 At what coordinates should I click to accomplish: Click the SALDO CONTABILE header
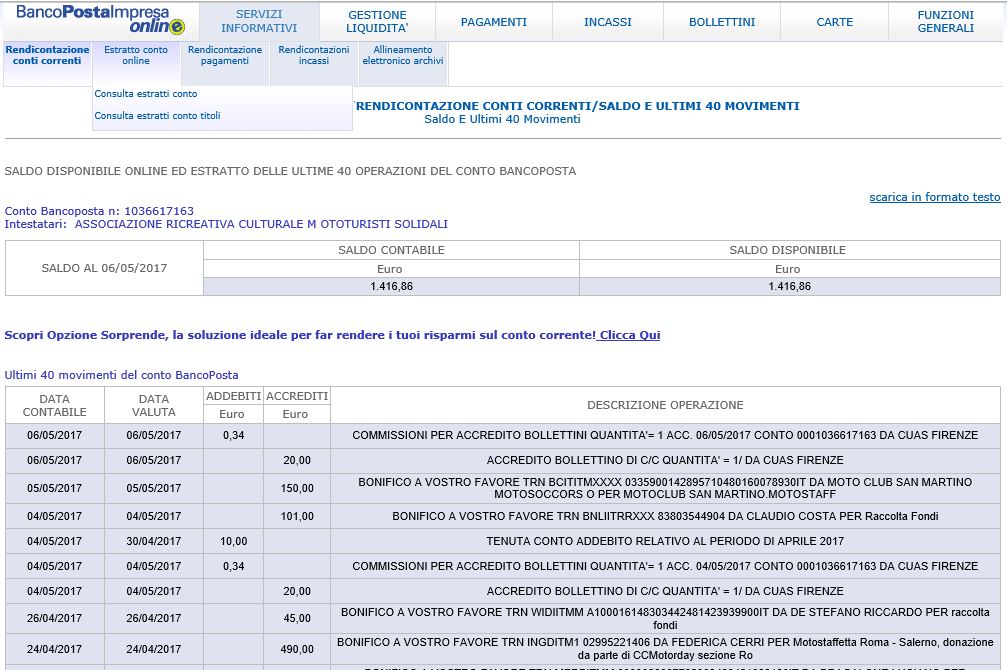coord(391,250)
